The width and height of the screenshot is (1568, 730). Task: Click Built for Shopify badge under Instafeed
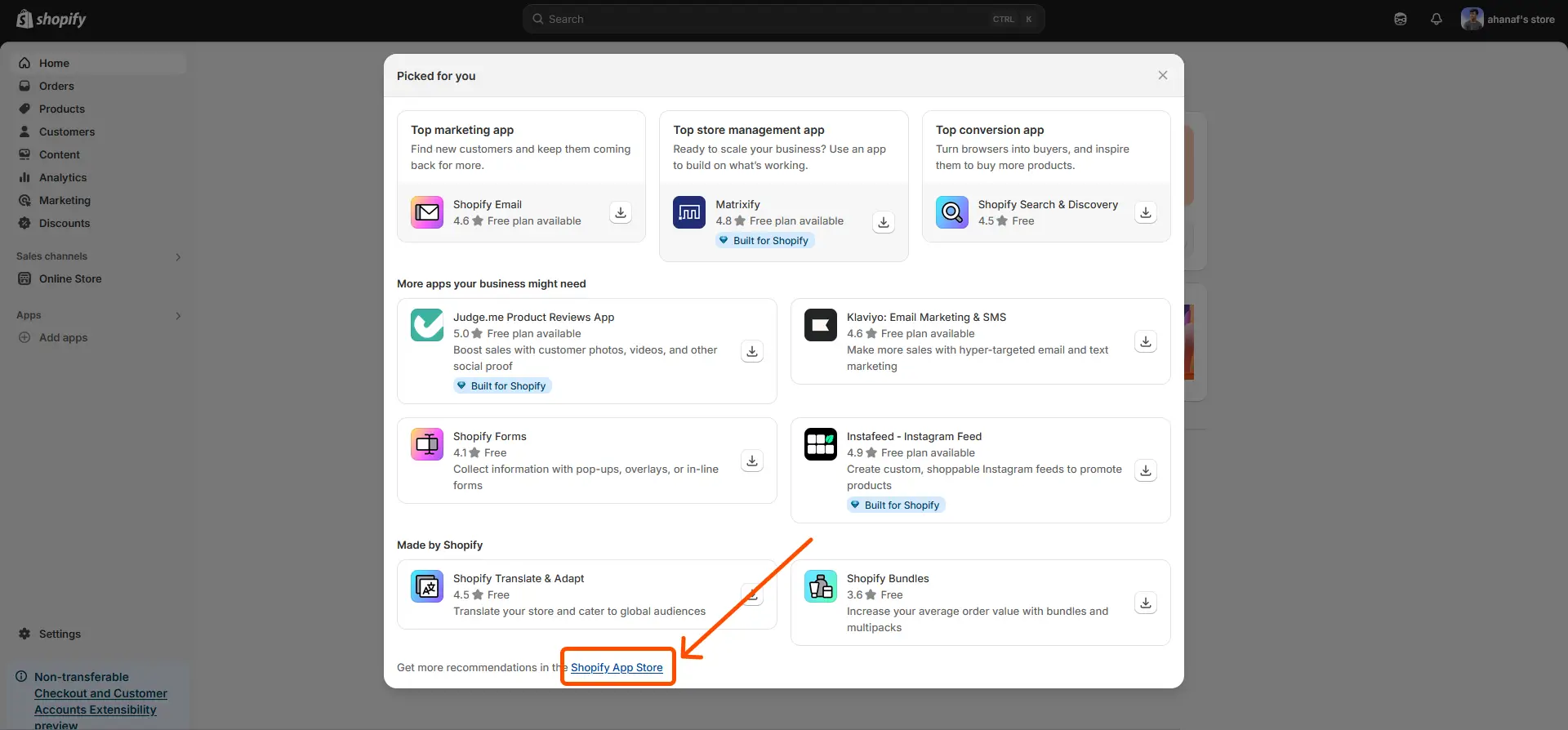(x=896, y=505)
